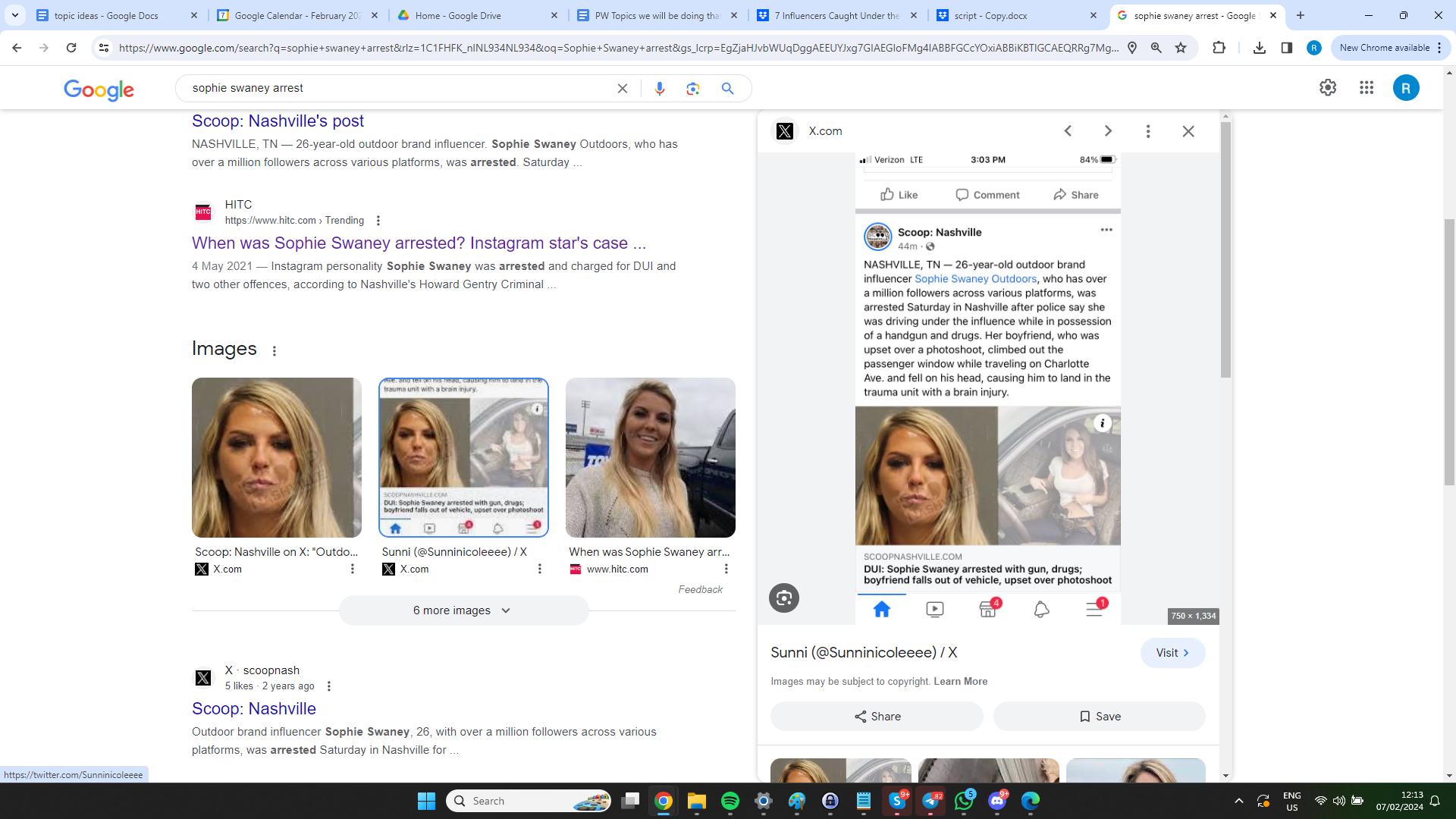The height and width of the screenshot is (819, 1456).
Task: Reload the current page
Action: tap(71, 48)
